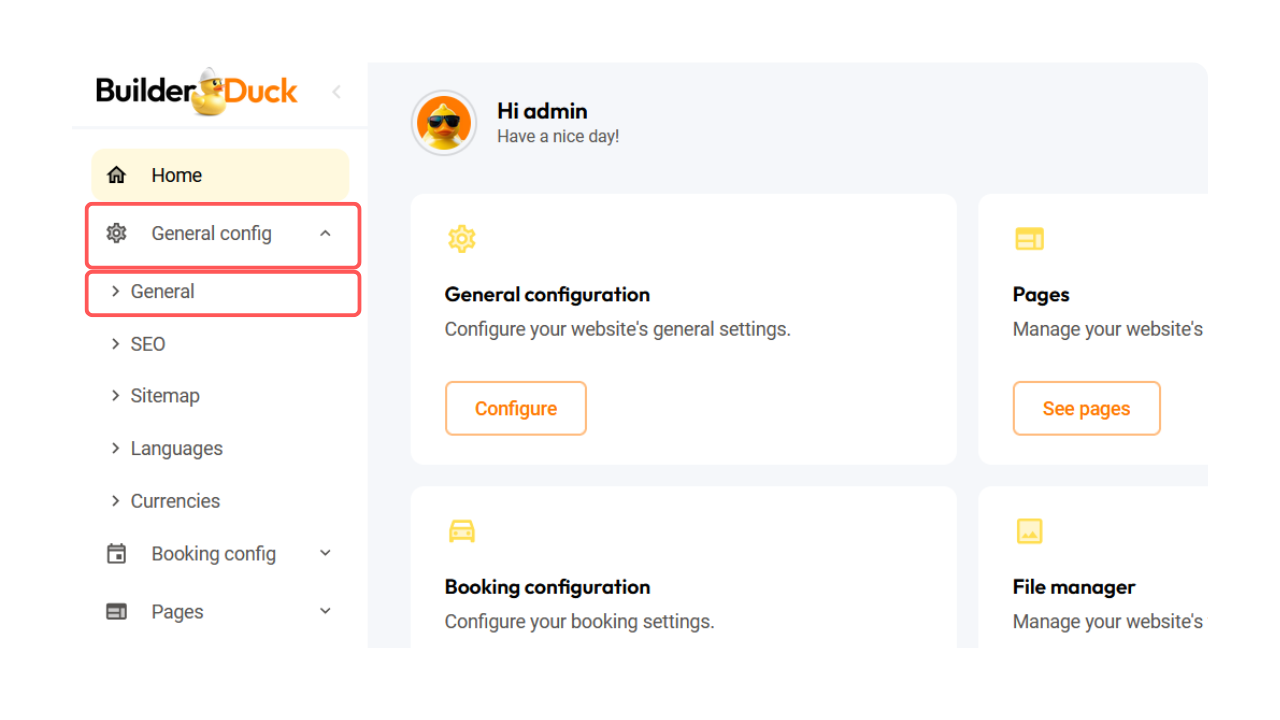Click the yellow gear icon on General configuration card
1280x720 pixels.
[461, 238]
